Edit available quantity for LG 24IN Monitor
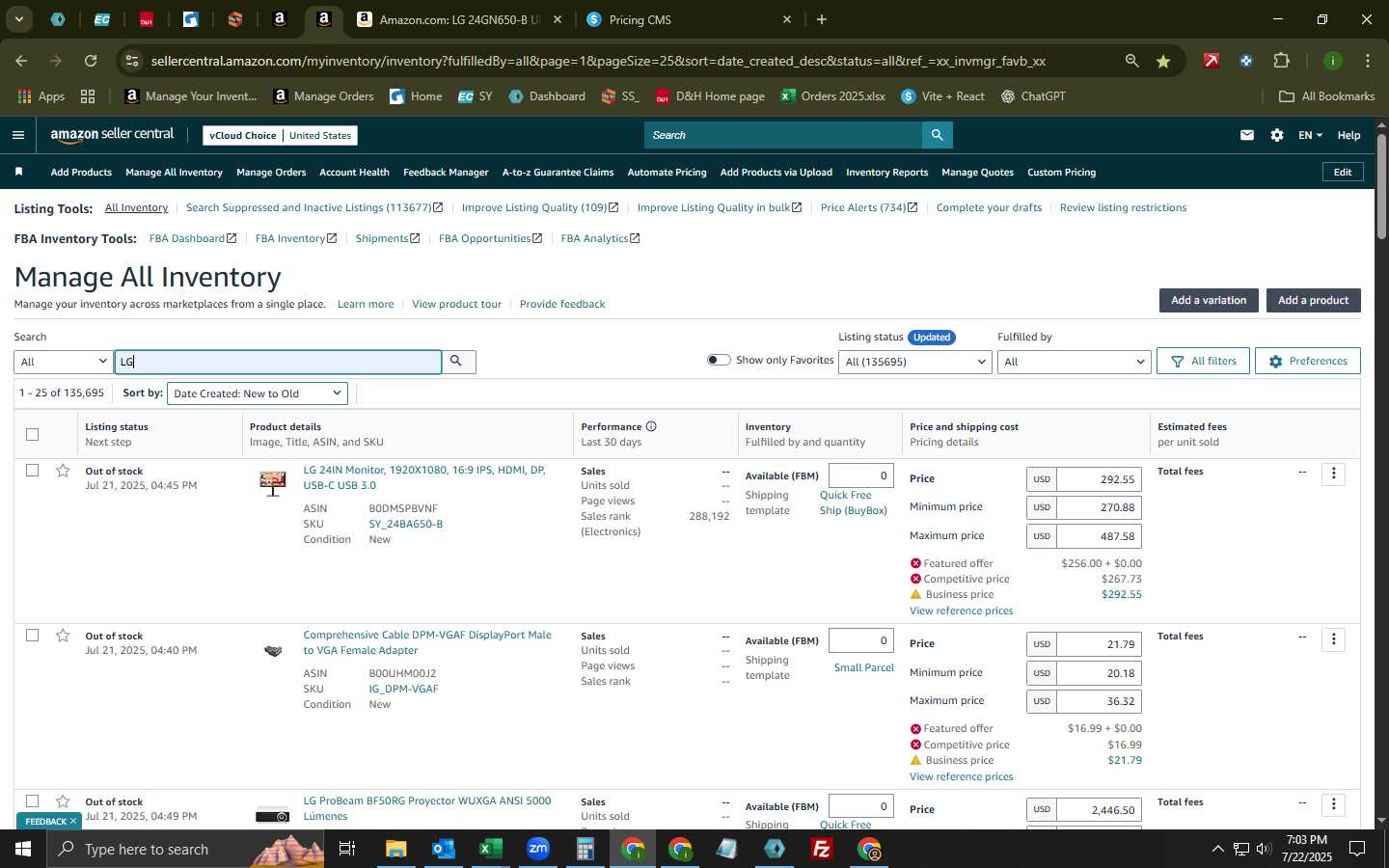Screen dimensions: 1389x868 tap(860, 475)
